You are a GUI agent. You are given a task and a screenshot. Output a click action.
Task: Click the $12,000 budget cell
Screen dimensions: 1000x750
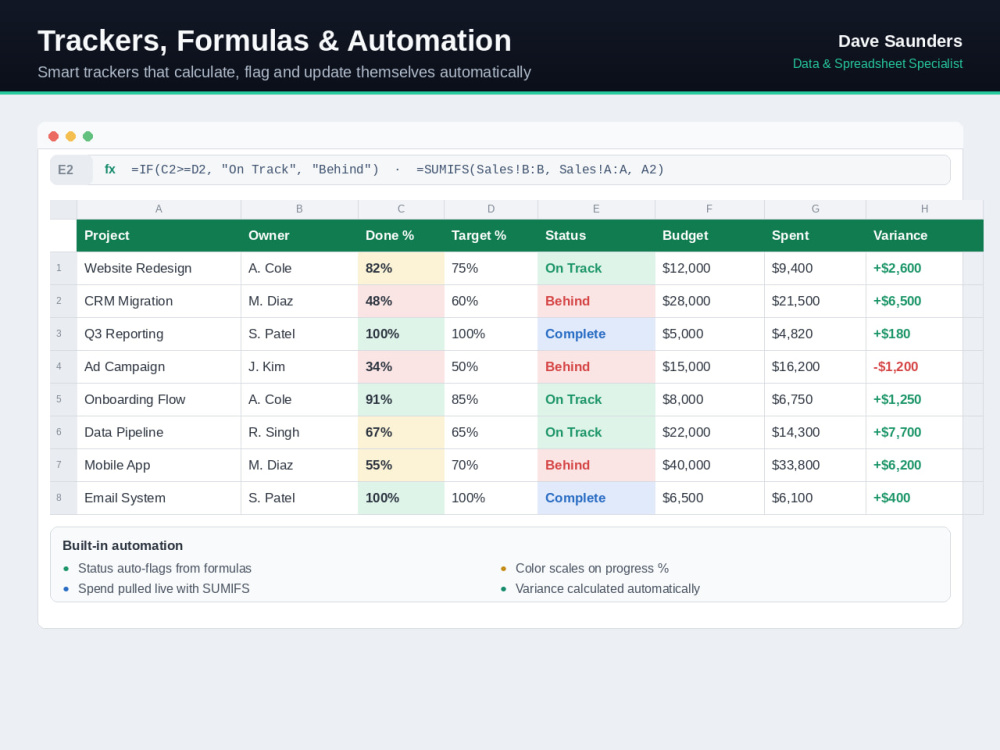tap(709, 268)
